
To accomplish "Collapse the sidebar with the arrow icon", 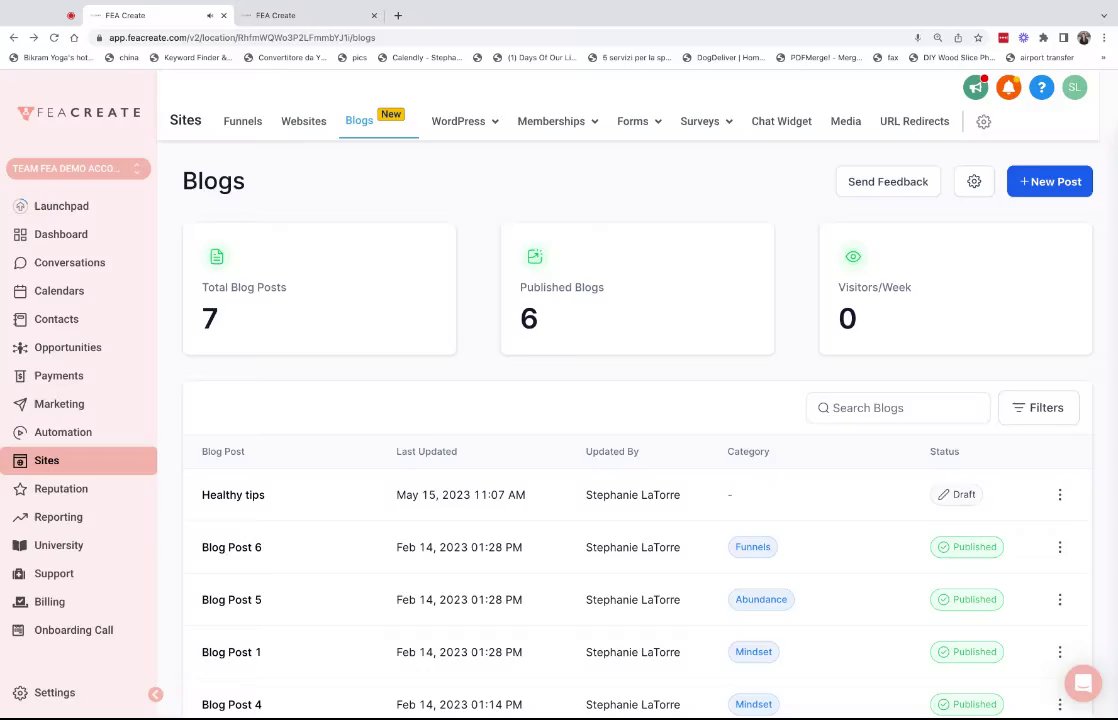I will [x=155, y=694].
